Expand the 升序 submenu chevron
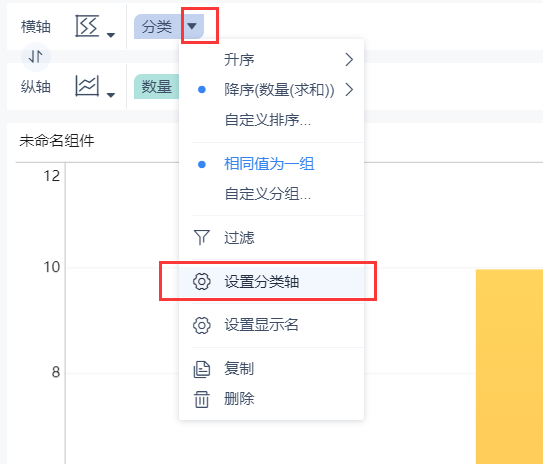 pos(349,60)
